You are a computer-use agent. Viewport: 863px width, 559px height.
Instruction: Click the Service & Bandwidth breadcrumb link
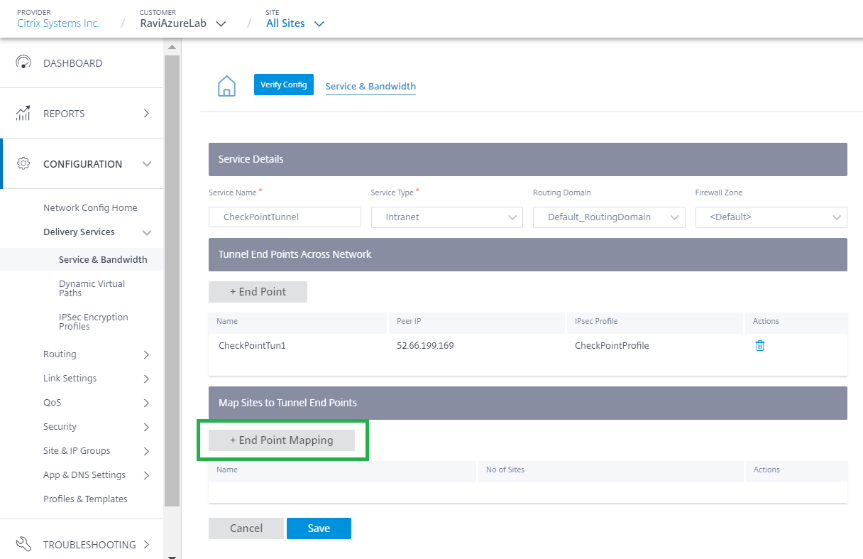coord(370,86)
